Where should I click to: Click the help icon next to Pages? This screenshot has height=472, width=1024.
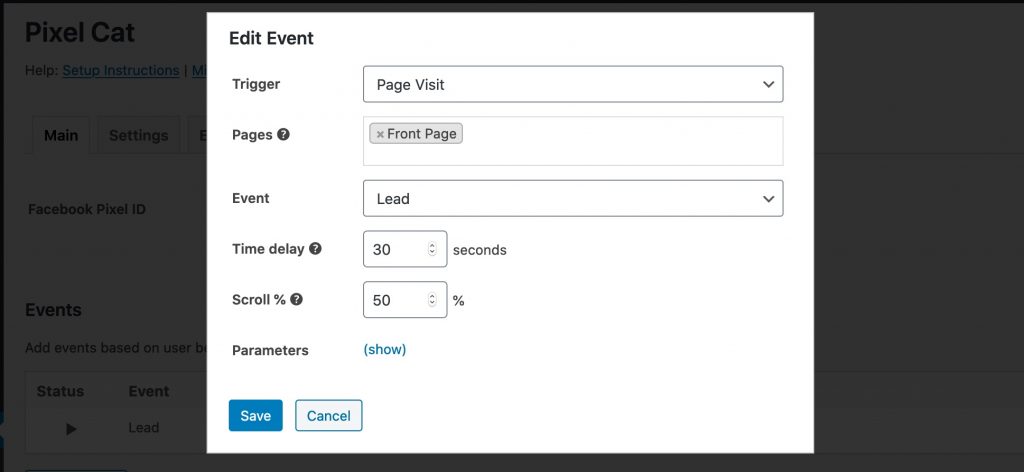[283, 134]
